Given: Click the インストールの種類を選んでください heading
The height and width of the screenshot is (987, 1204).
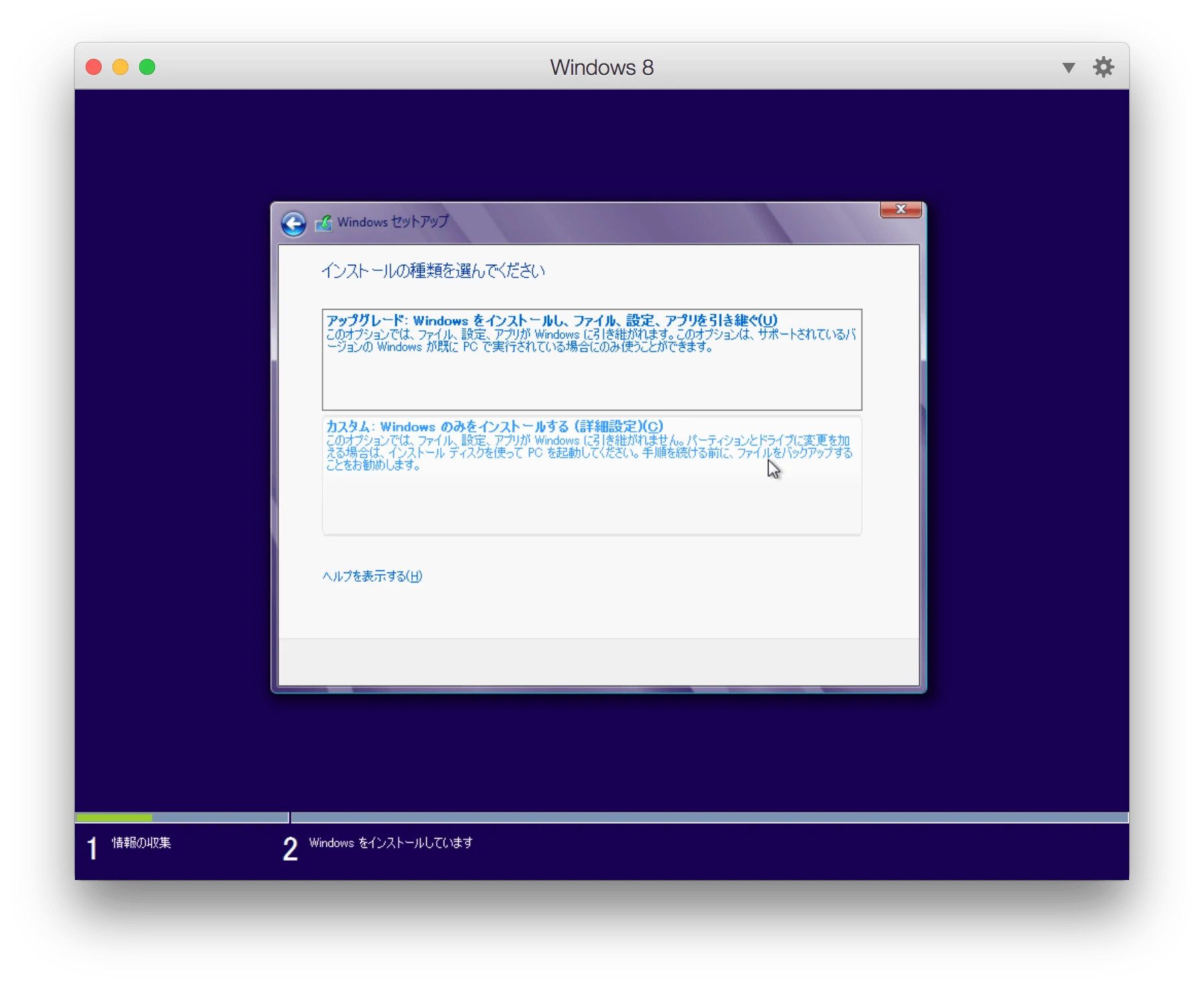Looking at the screenshot, I should pyautogui.click(x=433, y=271).
